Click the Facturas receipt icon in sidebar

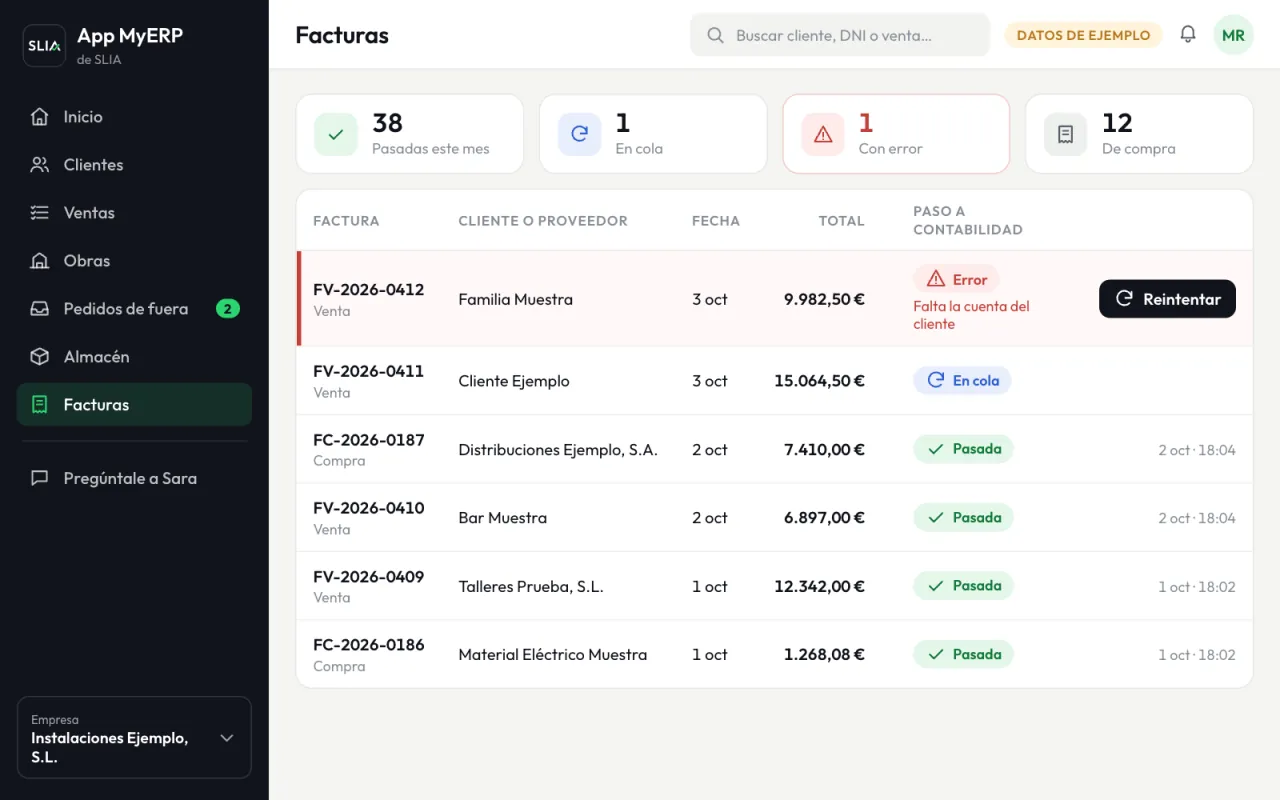(40, 405)
